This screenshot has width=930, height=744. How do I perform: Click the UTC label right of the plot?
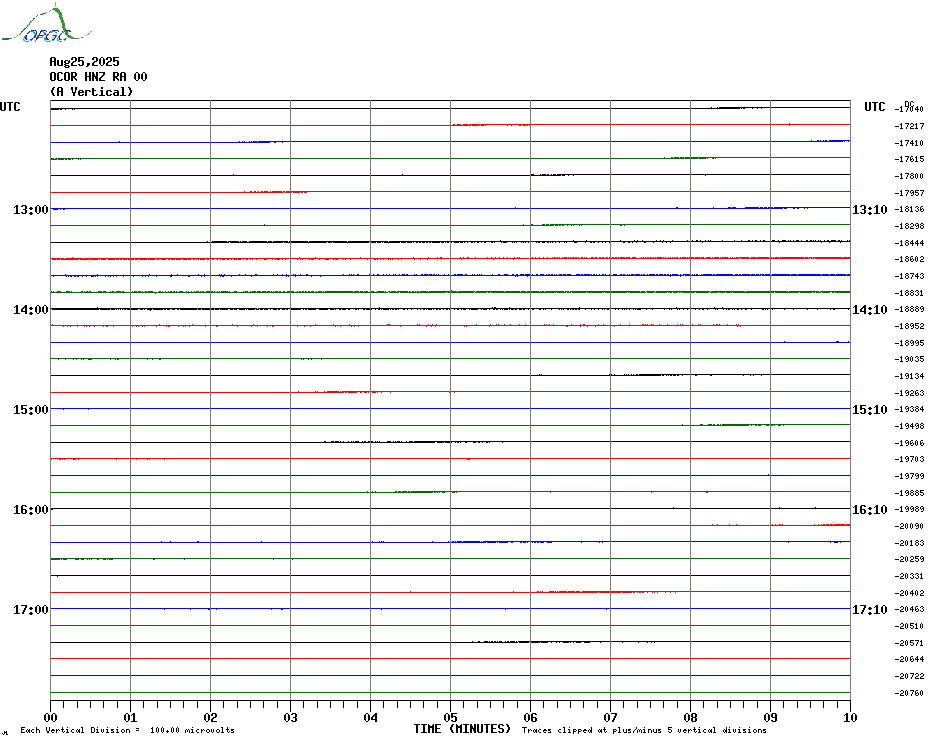tap(874, 107)
